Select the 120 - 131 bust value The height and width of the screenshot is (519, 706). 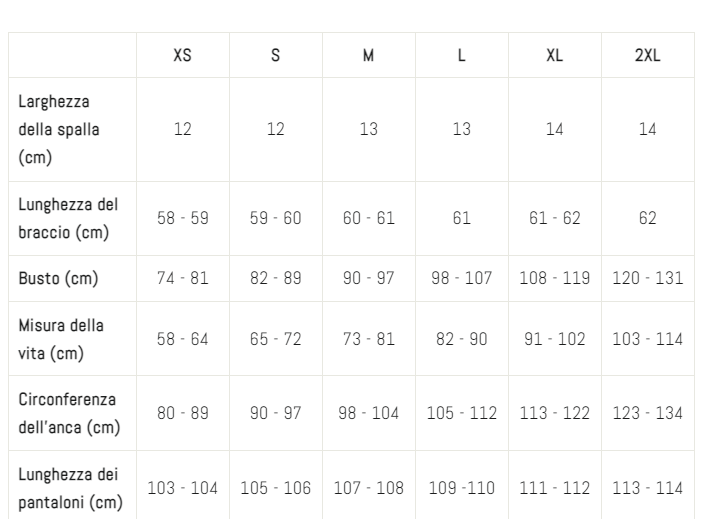pyautogui.click(x=647, y=278)
